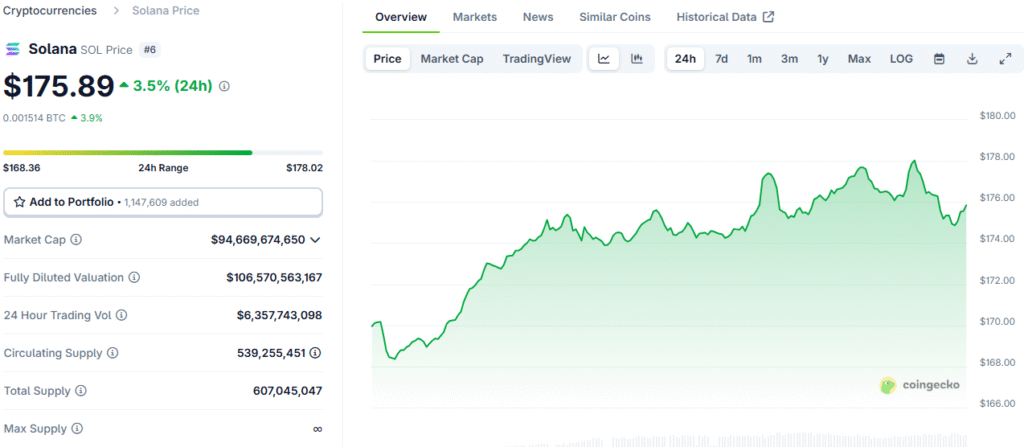Show Circulating Supply label info icon
This screenshot has height=447, width=1024.
tap(112, 353)
